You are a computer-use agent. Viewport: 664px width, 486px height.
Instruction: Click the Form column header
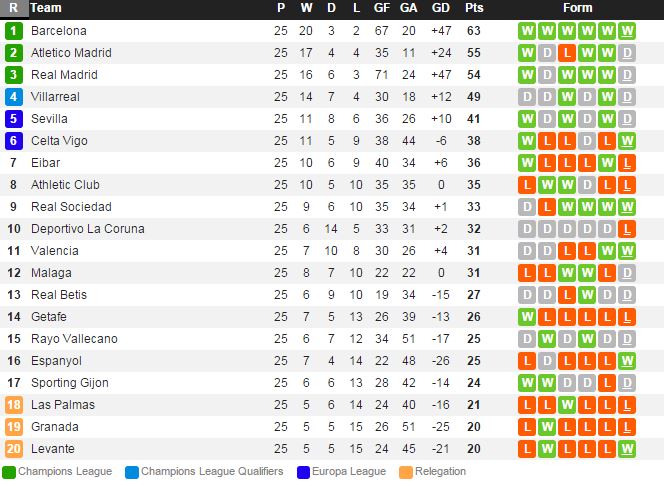point(578,8)
